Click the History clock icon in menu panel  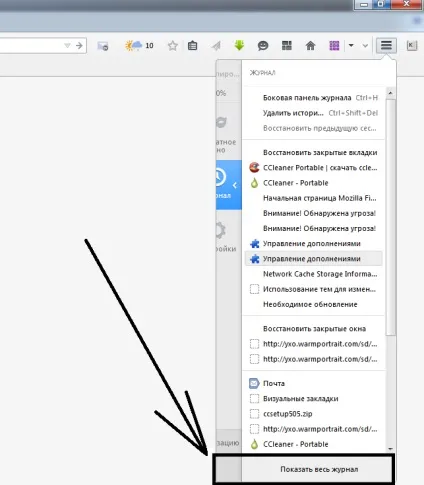pos(220,177)
